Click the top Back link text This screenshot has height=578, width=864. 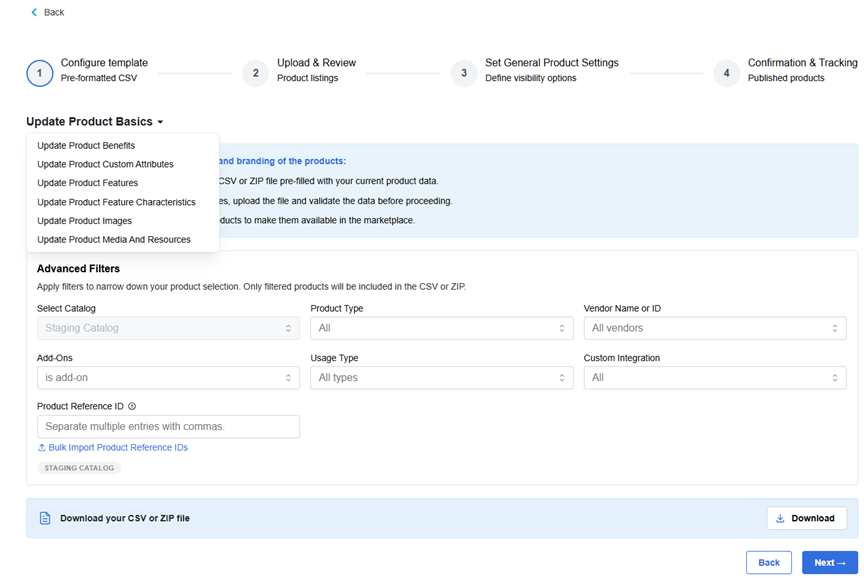pyautogui.click(x=54, y=12)
